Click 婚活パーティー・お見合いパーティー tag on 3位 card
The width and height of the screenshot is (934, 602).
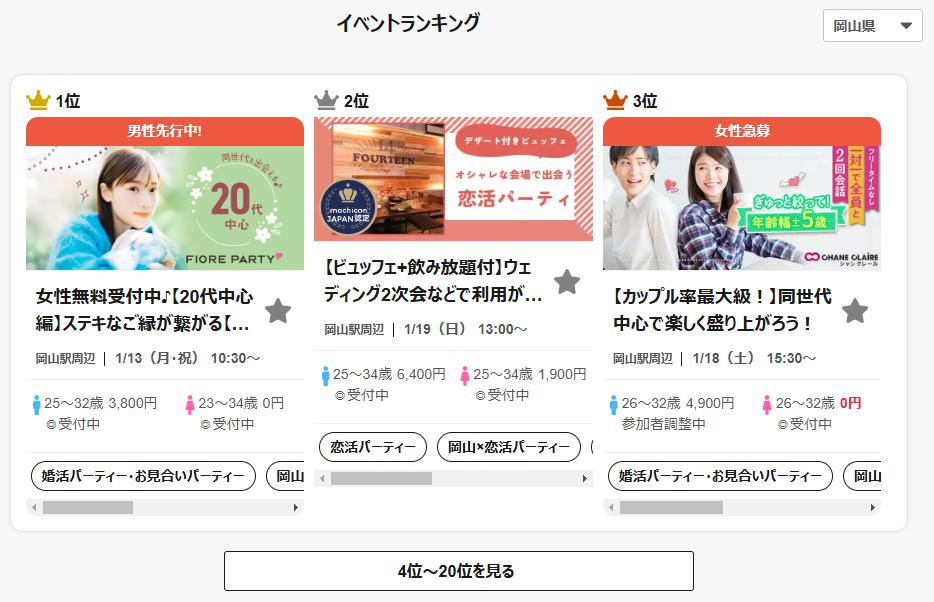(x=720, y=476)
